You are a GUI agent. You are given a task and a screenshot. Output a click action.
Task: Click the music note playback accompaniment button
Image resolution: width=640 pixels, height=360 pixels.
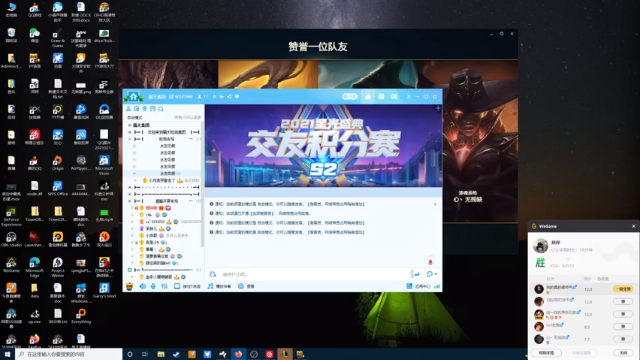click(x=219, y=286)
